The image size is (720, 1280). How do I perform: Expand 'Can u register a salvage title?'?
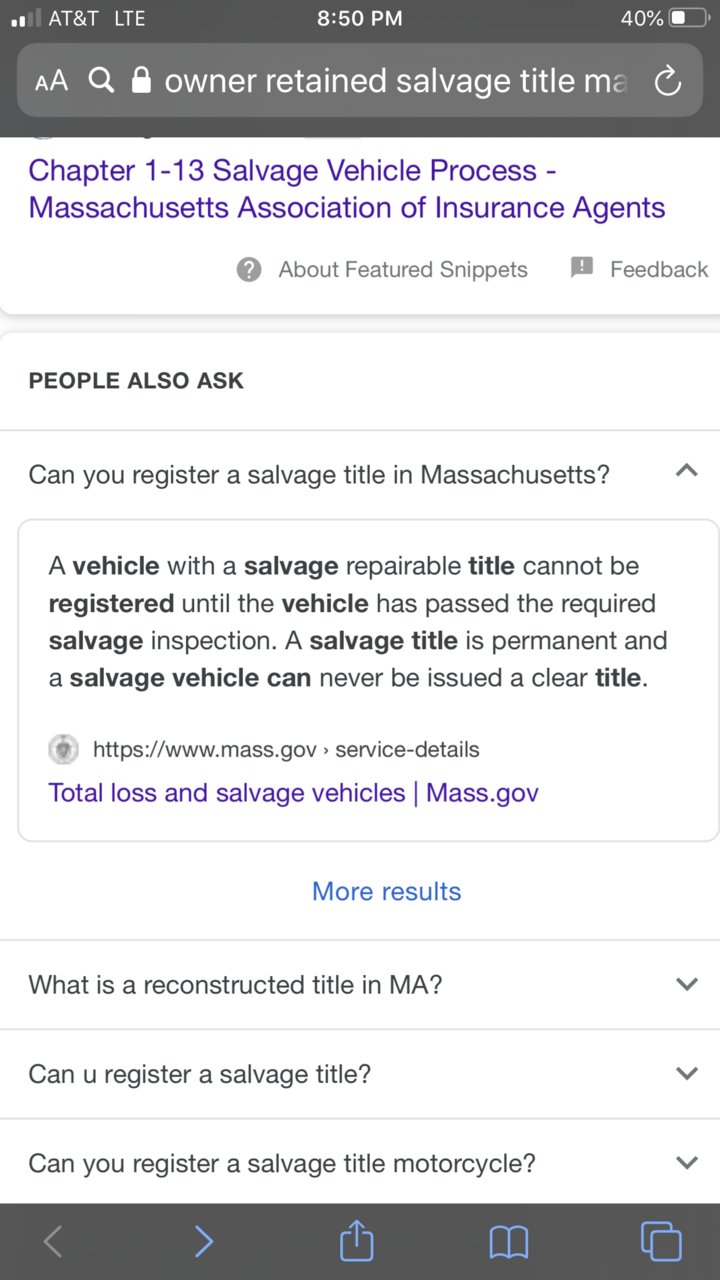tap(360, 1074)
